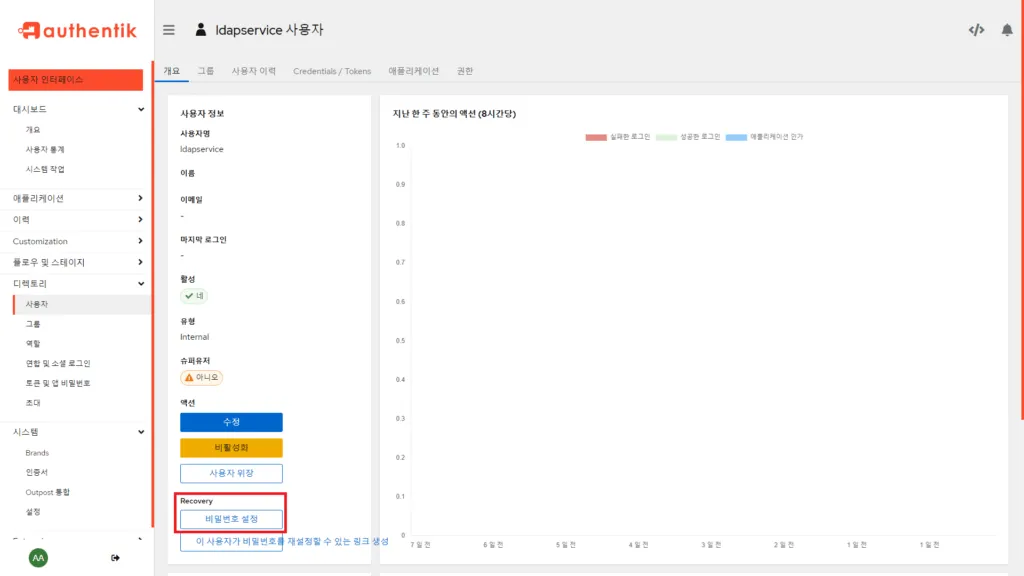The width and height of the screenshot is (1024, 576).
Task: Click the 비밀번호 설정 button under Recovery
Action: [231, 518]
